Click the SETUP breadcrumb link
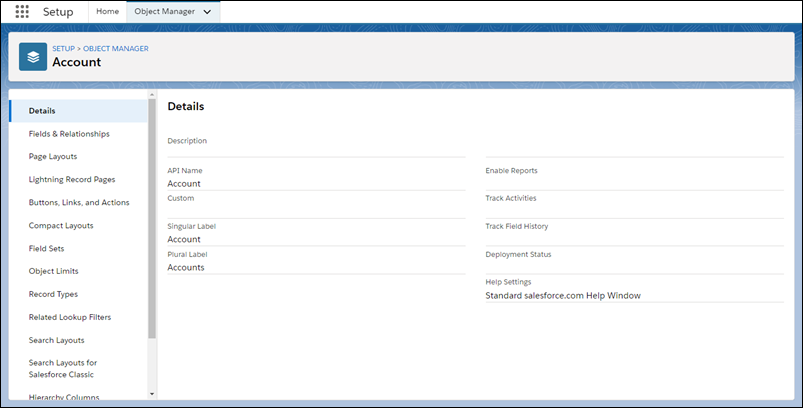803x408 pixels. pos(63,47)
